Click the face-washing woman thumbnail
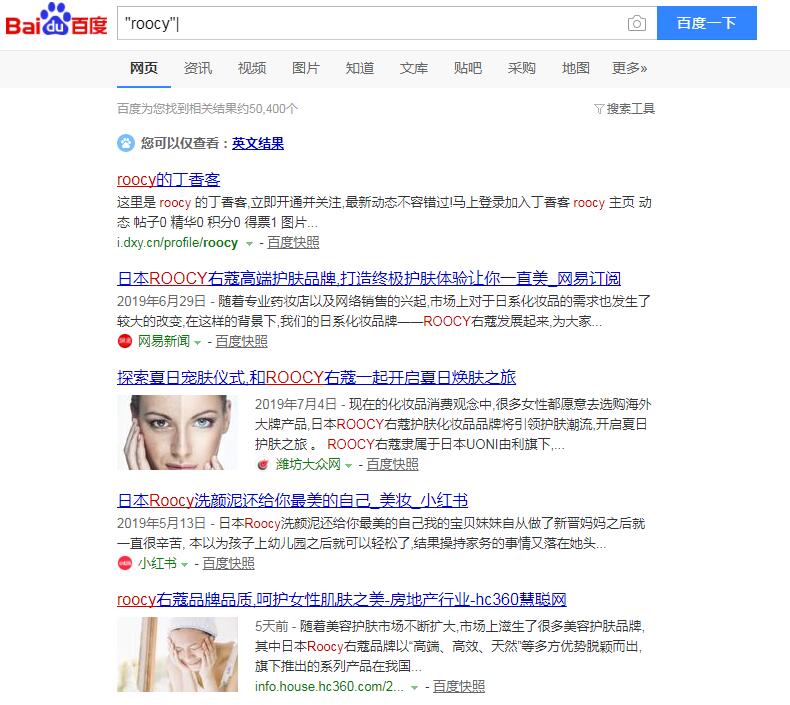790x705 pixels. (177, 654)
